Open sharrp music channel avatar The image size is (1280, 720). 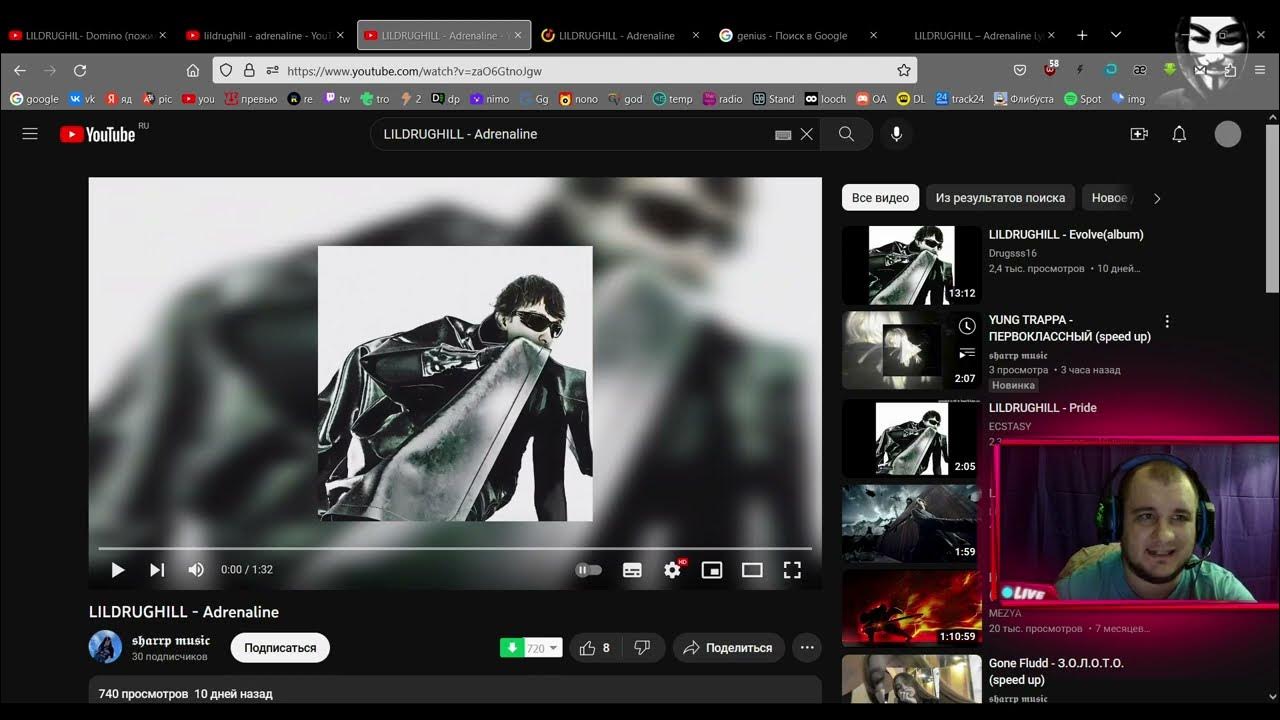tap(105, 647)
